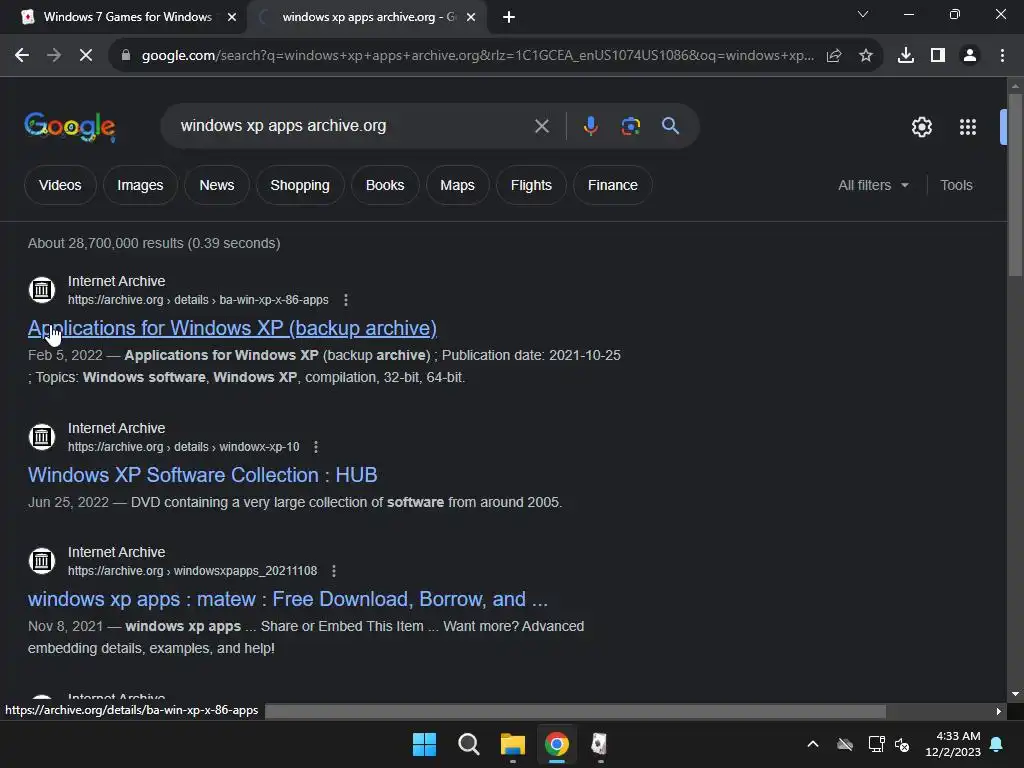Open options for ba-win-xp-x-86-apps result
Image resolution: width=1024 pixels, height=768 pixels.
pyautogui.click(x=346, y=300)
